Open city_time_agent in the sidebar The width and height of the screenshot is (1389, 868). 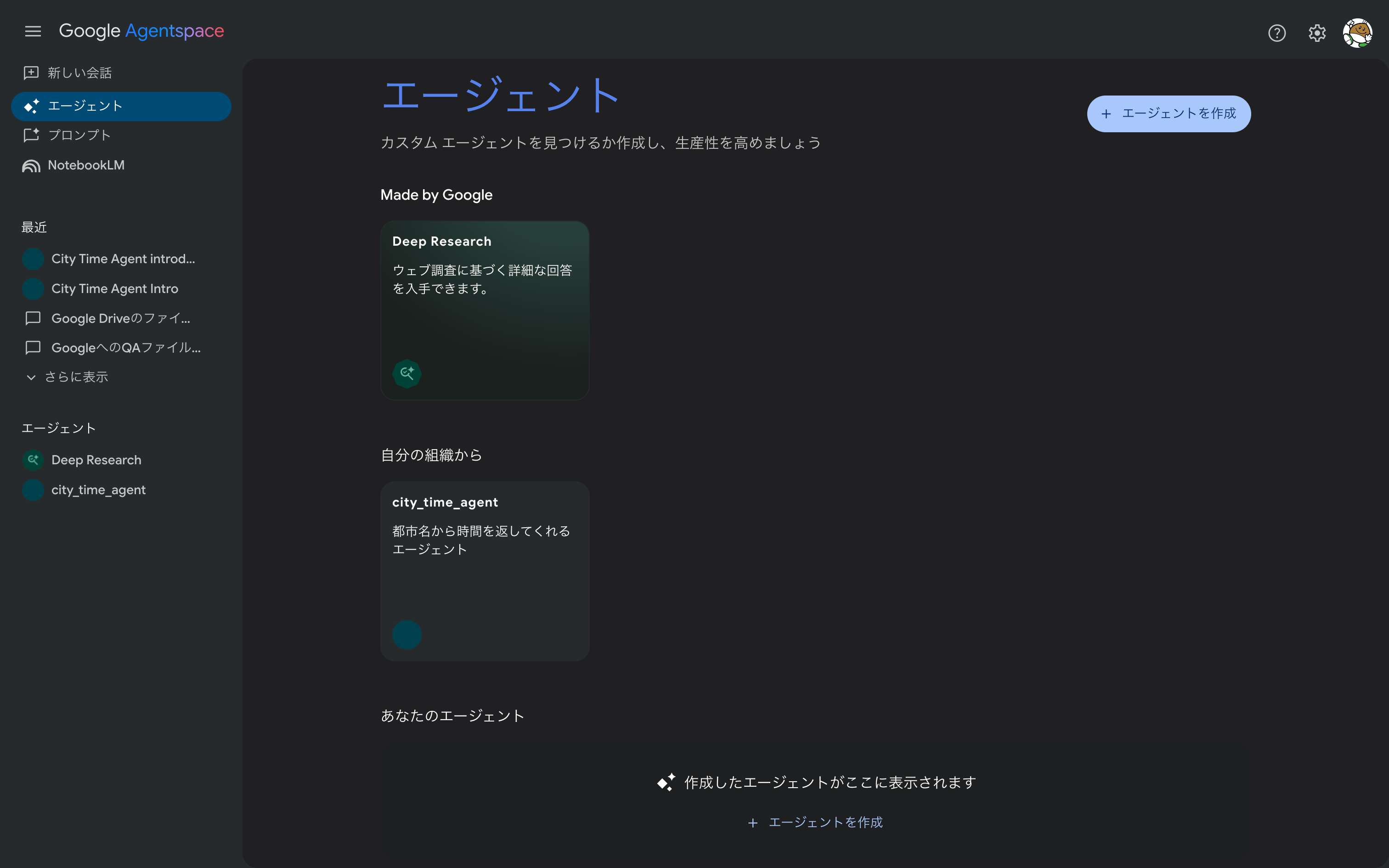(121, 490)
